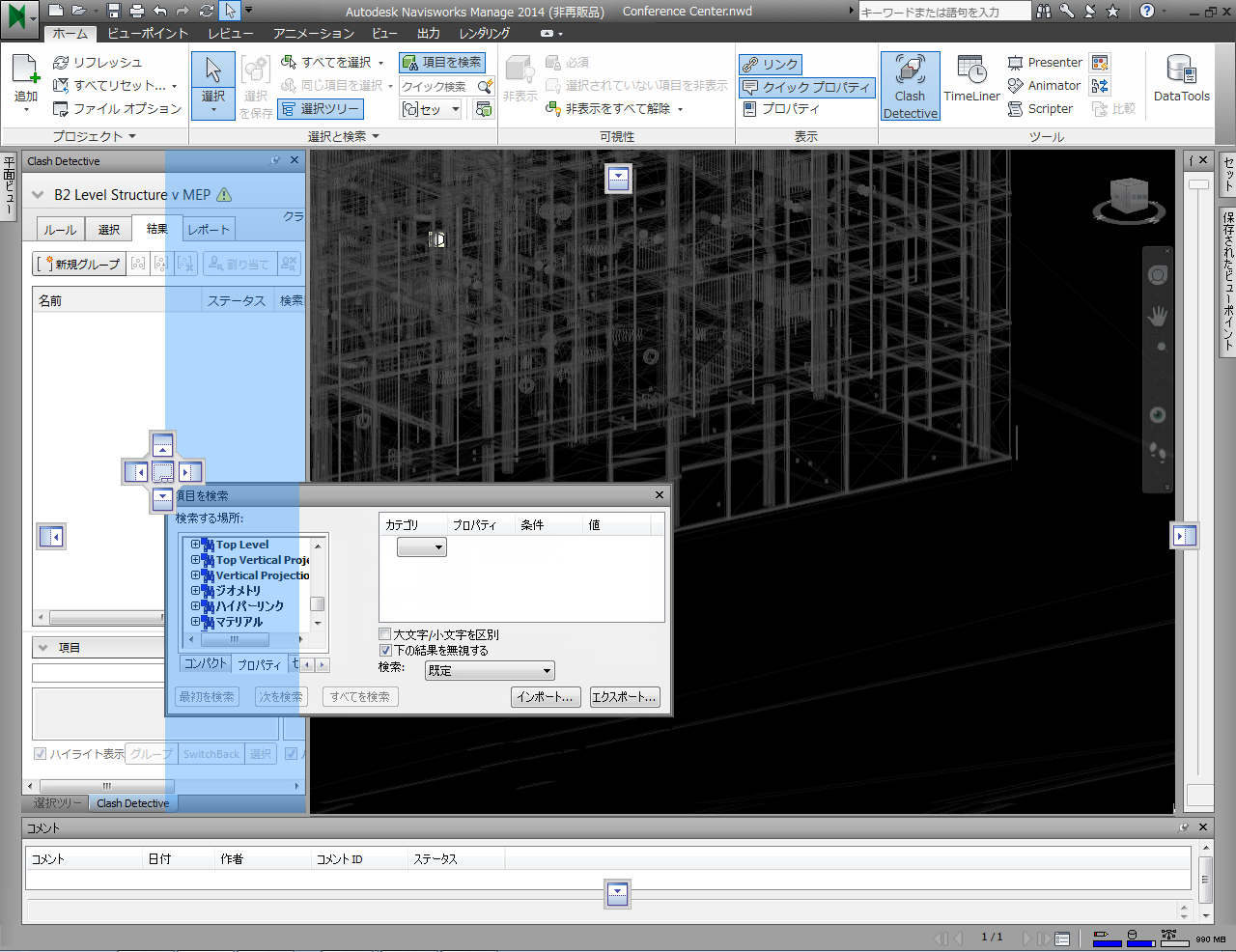Toggle ハイライト表示 checkbox

coord(41,754)
